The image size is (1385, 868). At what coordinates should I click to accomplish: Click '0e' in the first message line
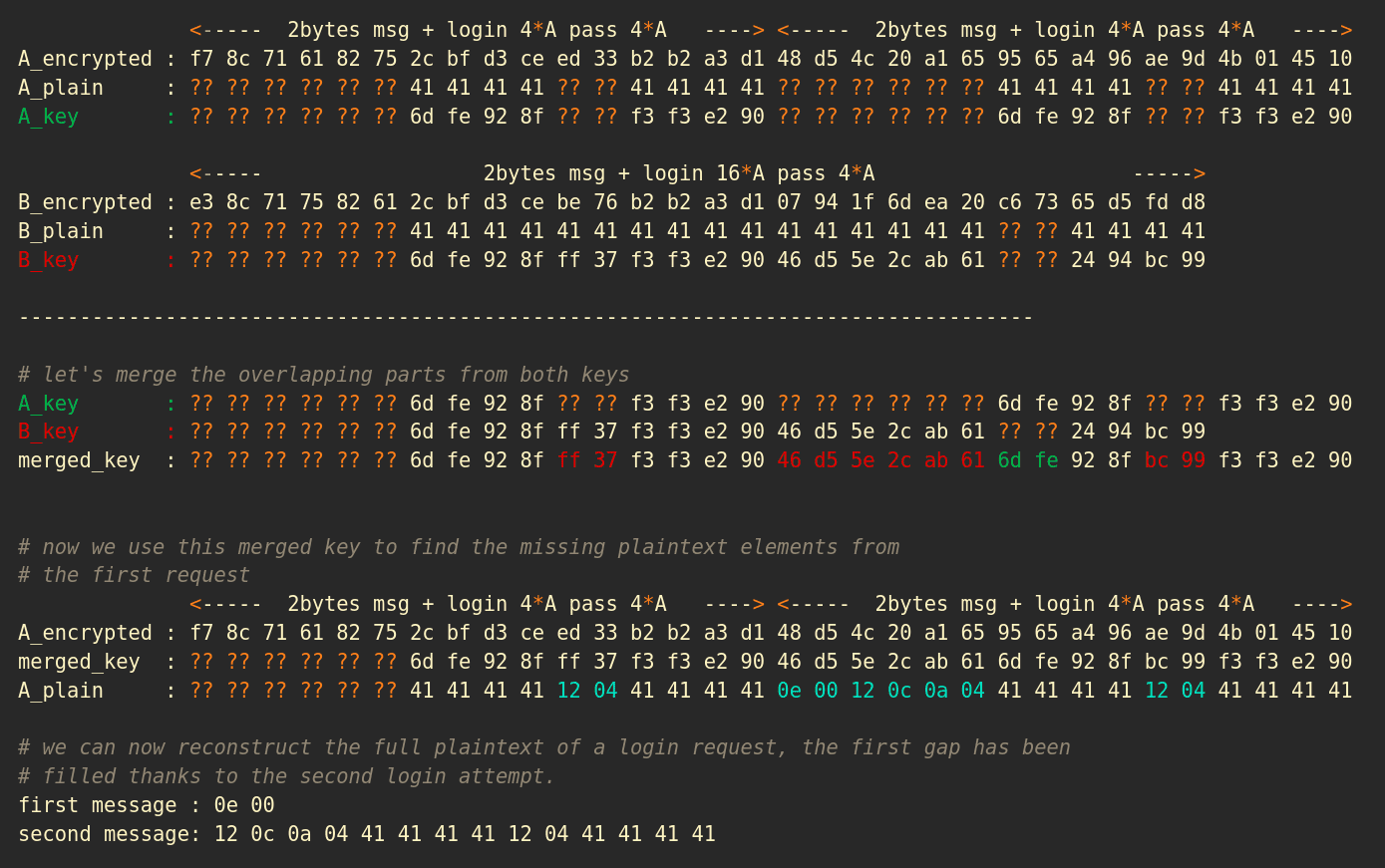pos(226,805)
